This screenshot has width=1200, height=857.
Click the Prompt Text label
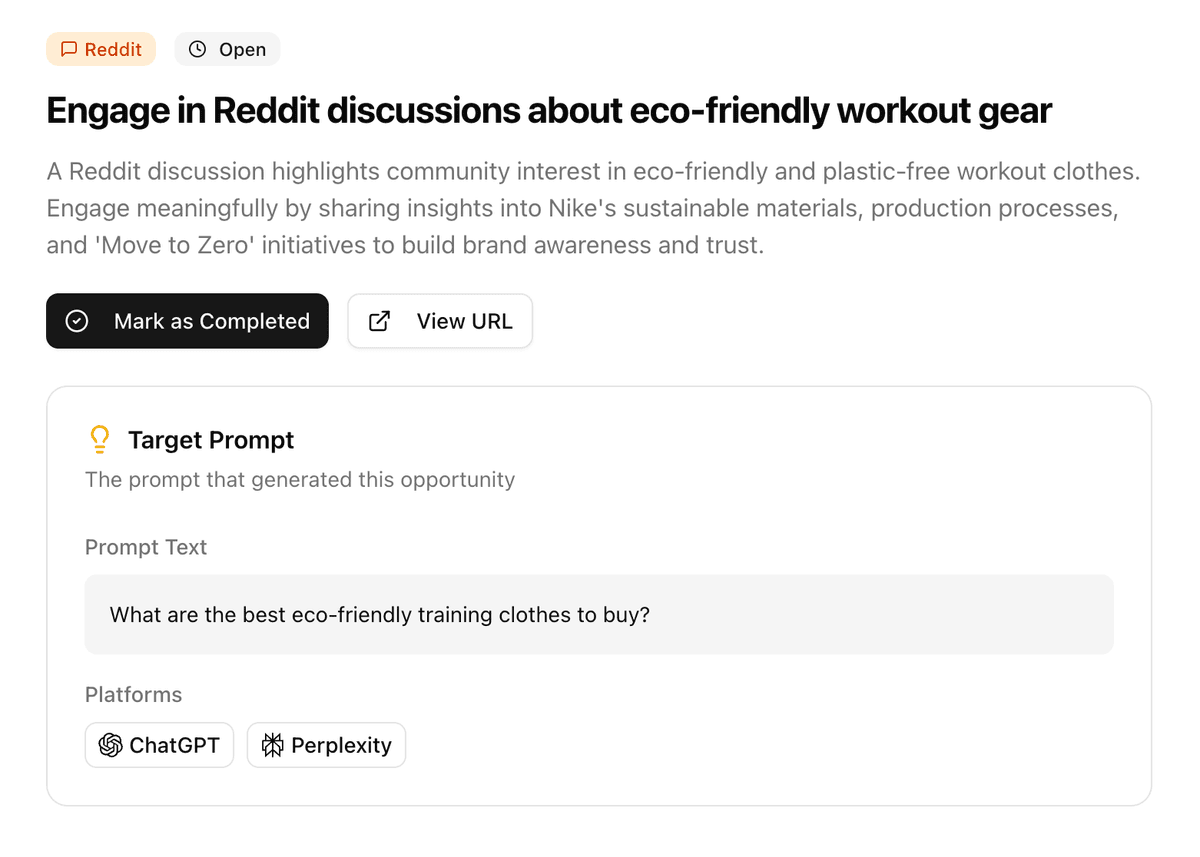tap(146, 547)
